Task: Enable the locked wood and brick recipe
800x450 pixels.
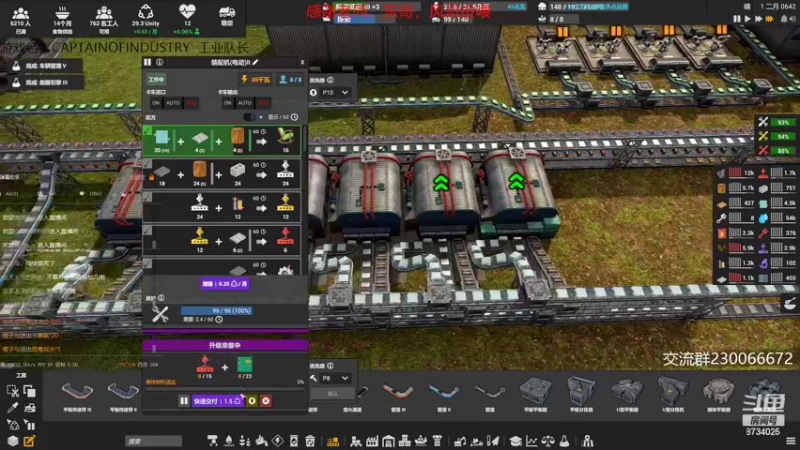Action: [147, 164]
